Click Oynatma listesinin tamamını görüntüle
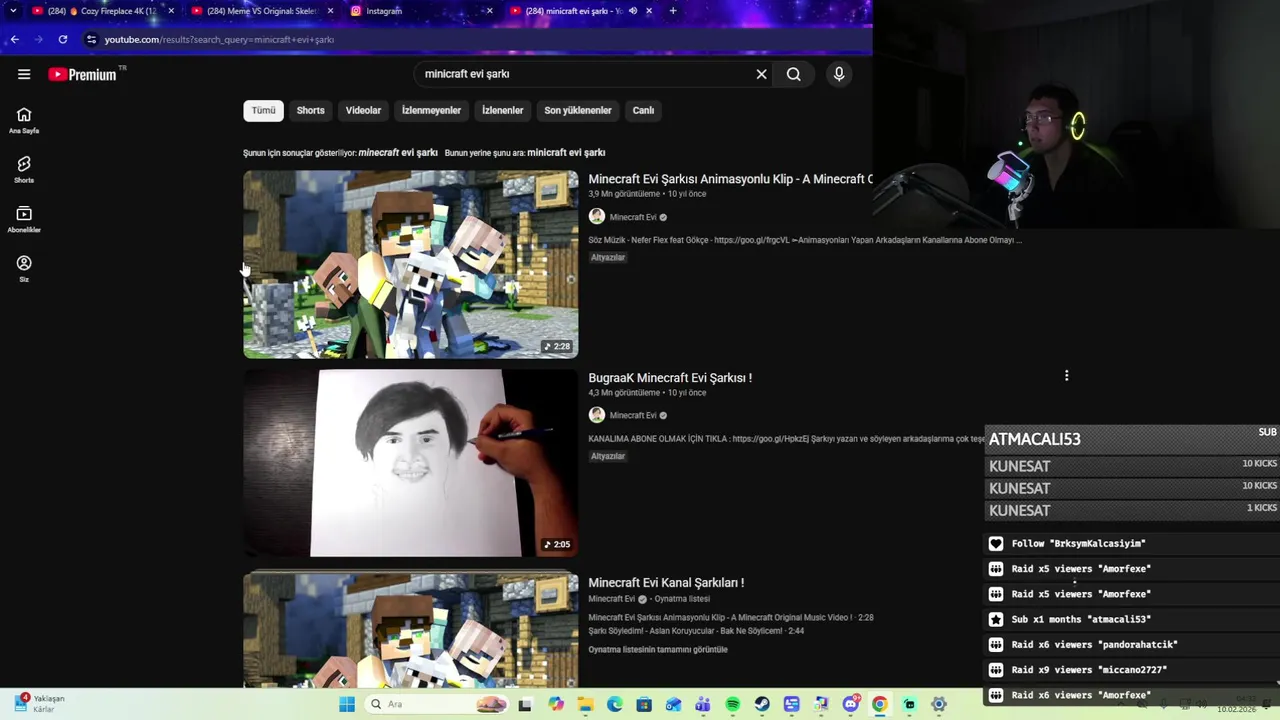Image resolution: width=1280 pixels, height=720 pixels. tap(658, 650)
